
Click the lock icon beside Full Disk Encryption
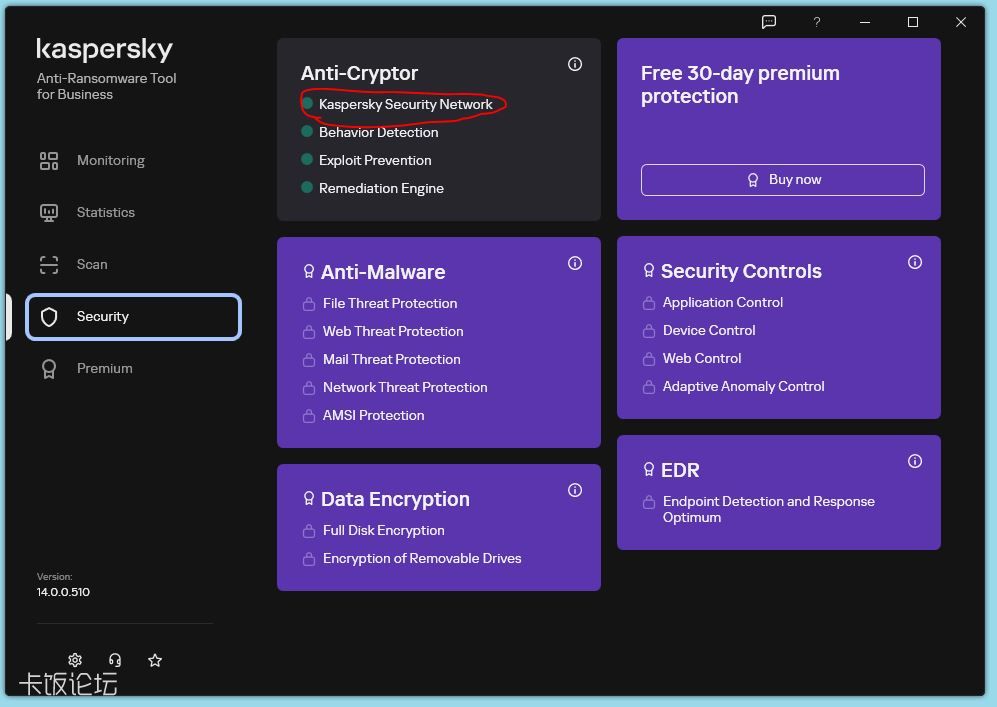[x=309, y=530]
